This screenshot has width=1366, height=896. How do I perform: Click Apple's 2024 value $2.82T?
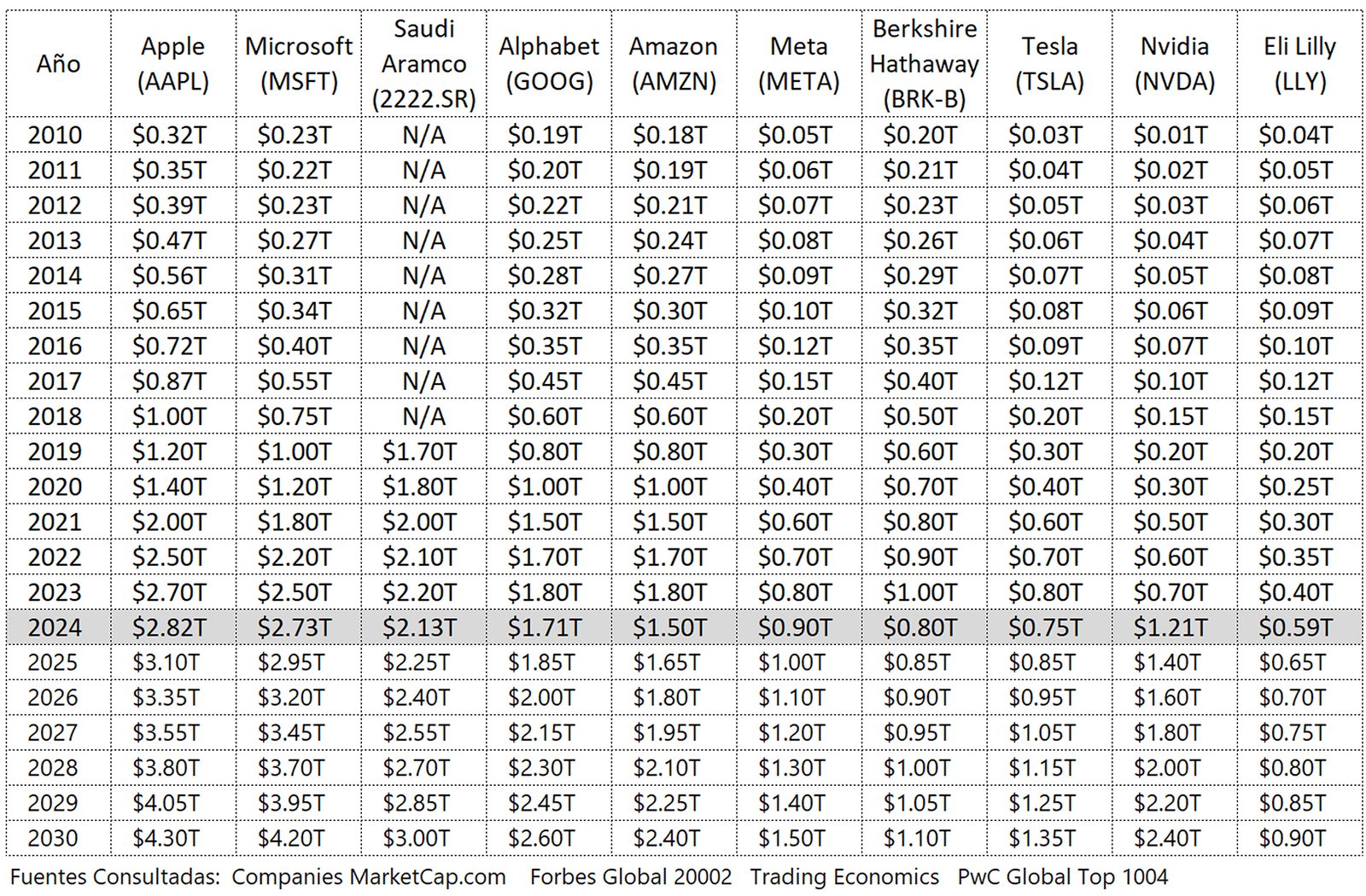coord(169,627)
